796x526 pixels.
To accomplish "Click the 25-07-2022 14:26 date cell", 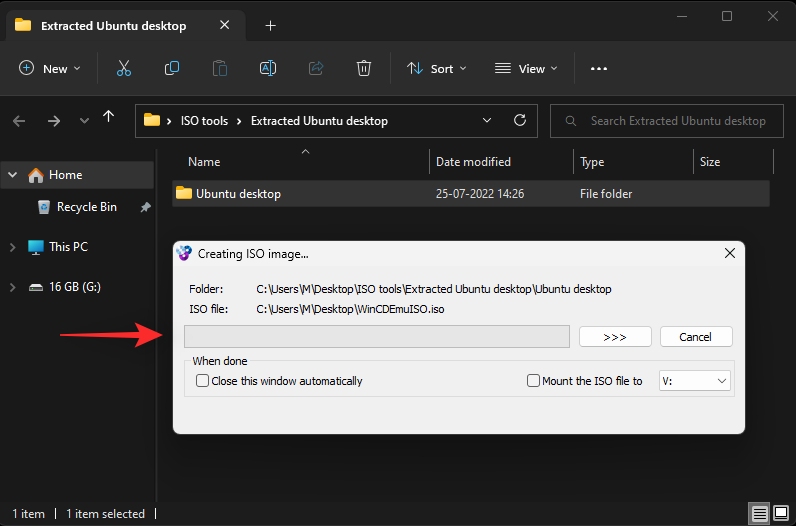I will [480, 193].
